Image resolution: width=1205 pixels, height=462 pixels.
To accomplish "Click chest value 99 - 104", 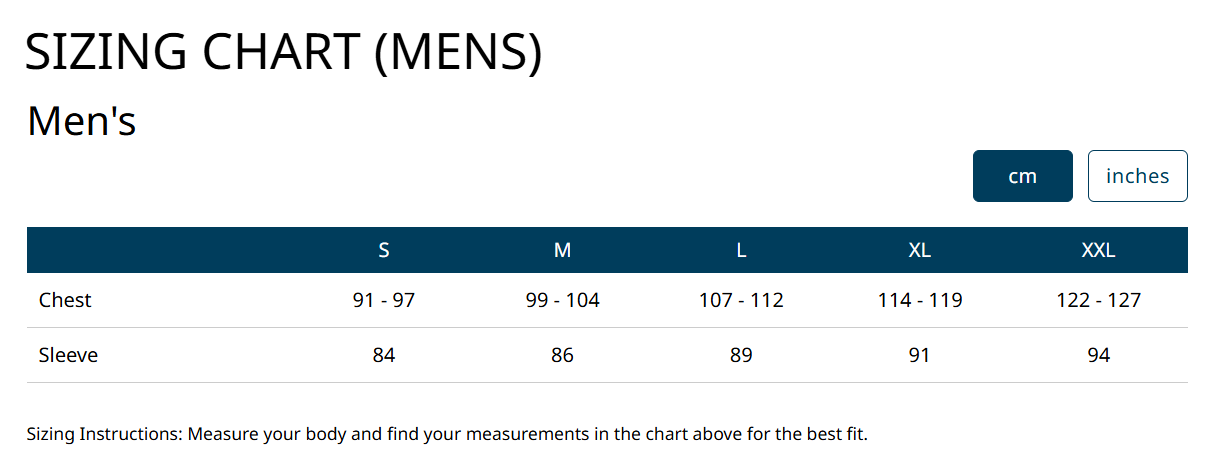I will tap(562, 300).
